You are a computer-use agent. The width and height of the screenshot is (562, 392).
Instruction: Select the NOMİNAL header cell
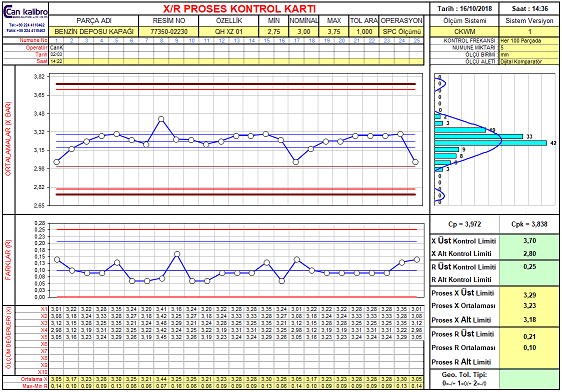304,21
